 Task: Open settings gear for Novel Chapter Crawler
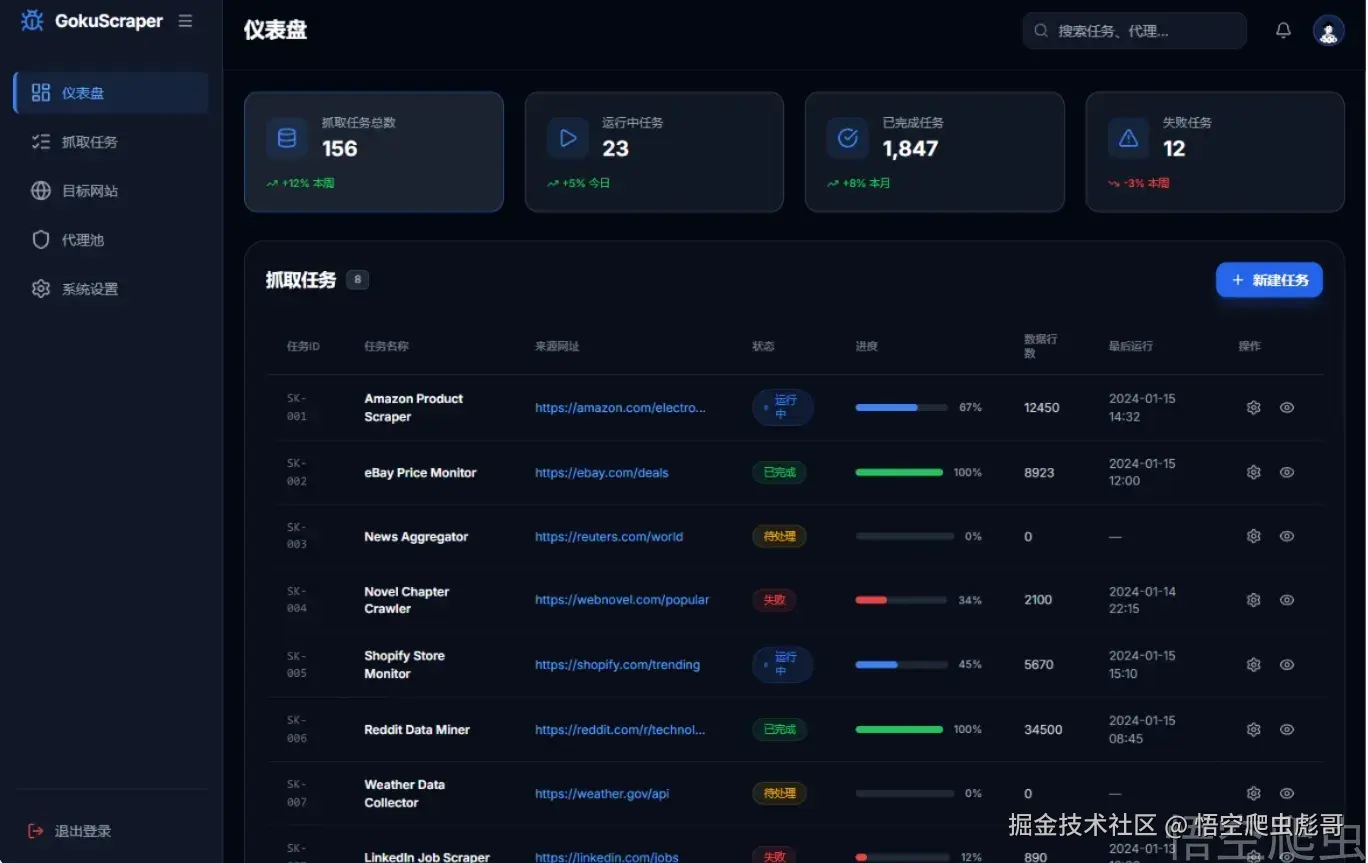click(1253, 600)
